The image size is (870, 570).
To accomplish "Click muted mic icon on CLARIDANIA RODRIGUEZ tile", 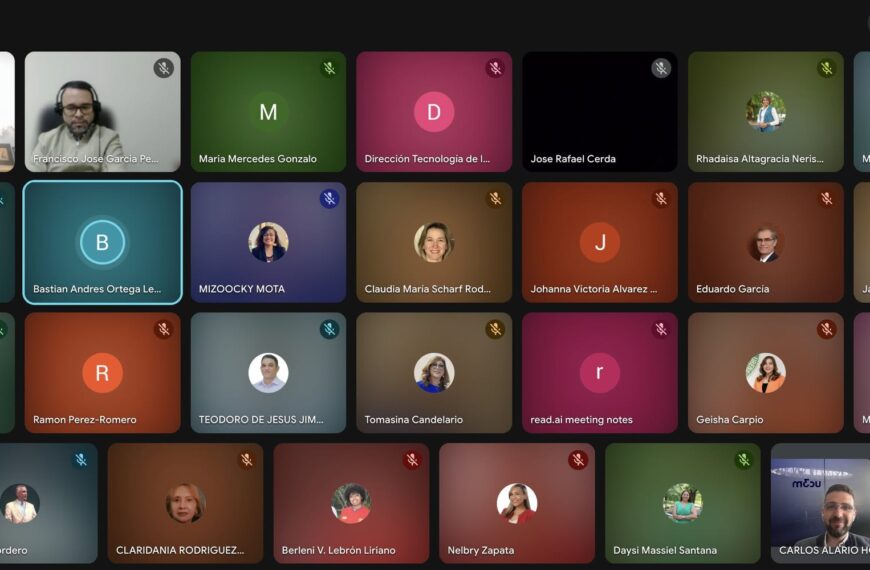I will (246, 460).
